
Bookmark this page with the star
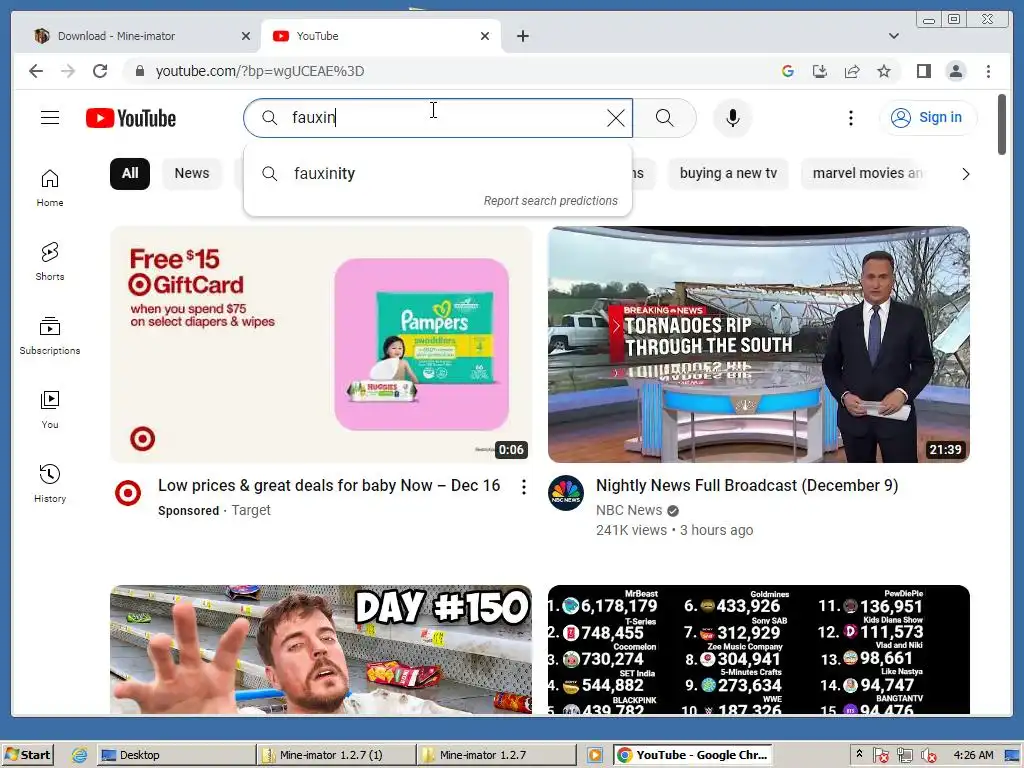pyautogui.click(x=884, y=71)
